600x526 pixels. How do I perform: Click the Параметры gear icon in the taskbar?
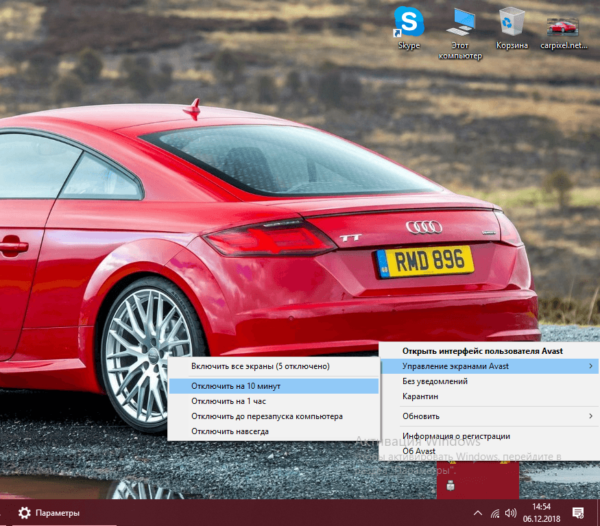pyautogui.click(x=24, y=513)
